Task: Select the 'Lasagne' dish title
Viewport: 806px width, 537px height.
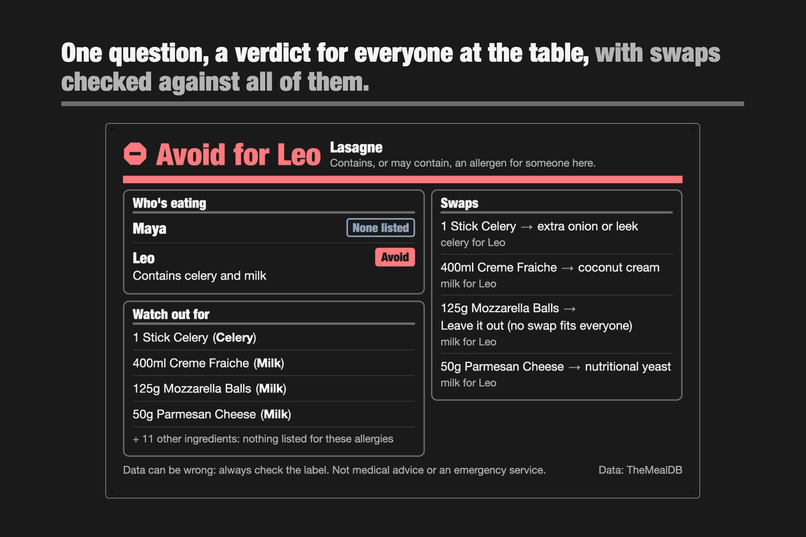Action: coord(356,147)
